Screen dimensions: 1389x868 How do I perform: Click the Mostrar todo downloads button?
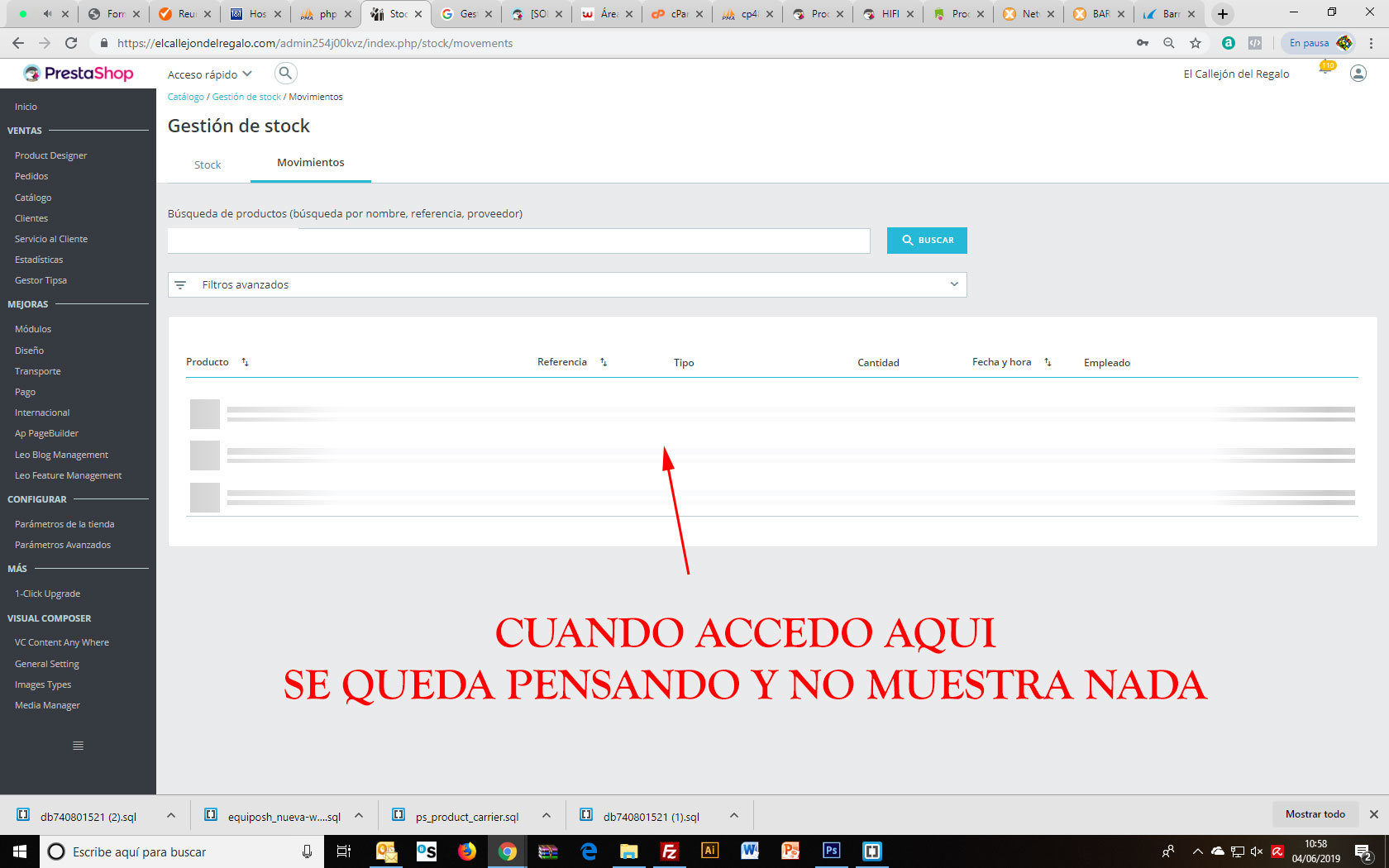tap(1315, 814)
